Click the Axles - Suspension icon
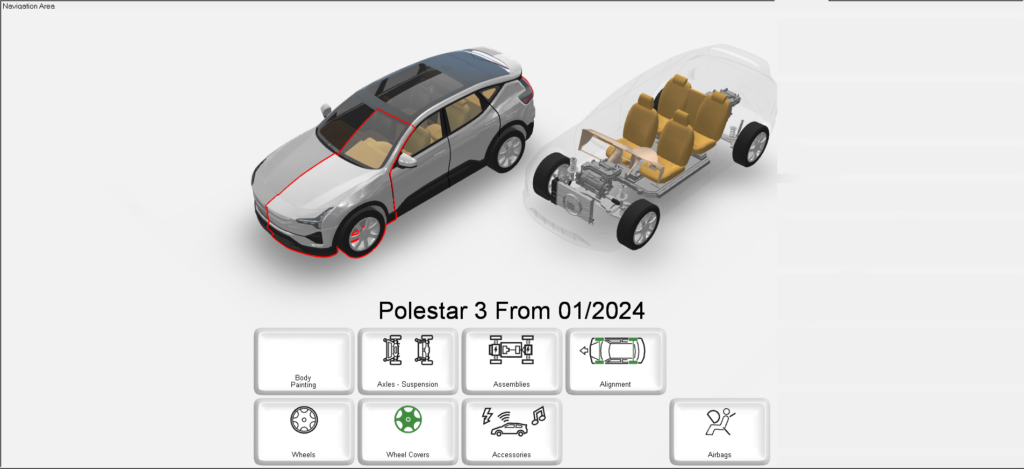 pyautogui.click(x=407, y=361)
